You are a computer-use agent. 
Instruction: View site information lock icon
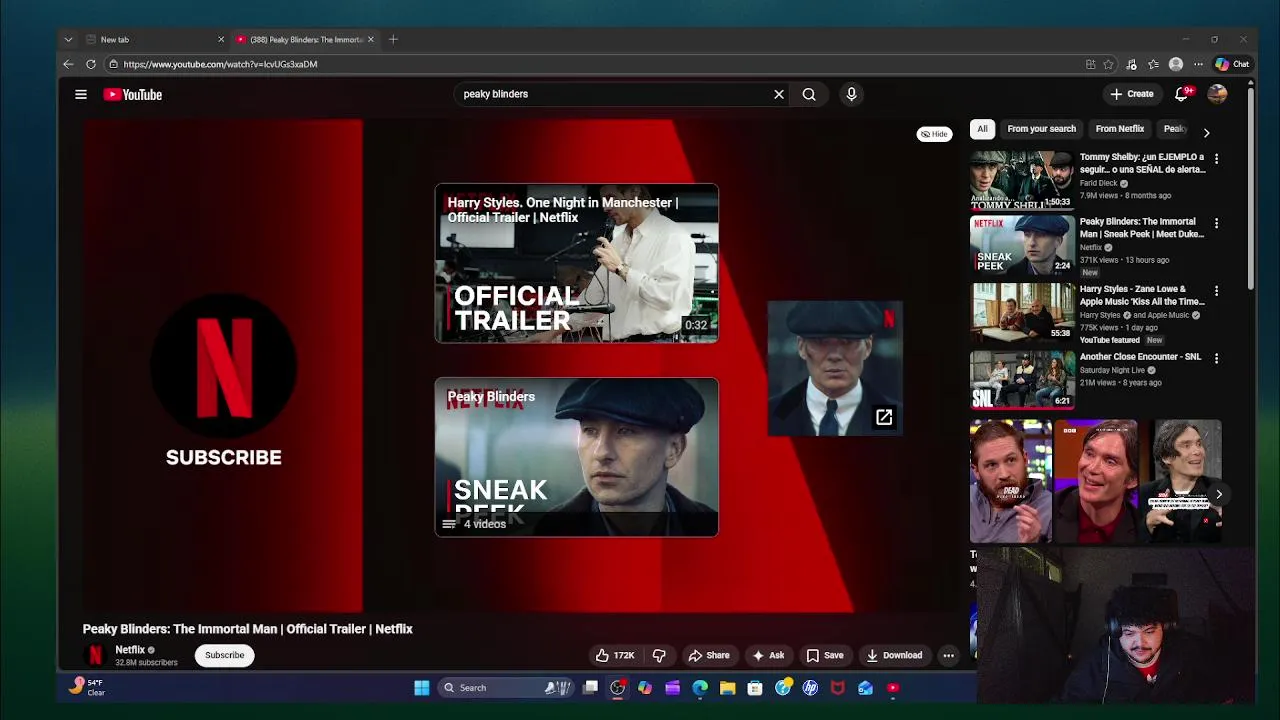pyautogui.click(x=114, y=64)
